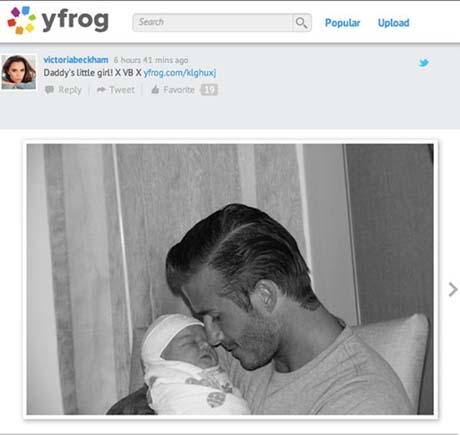The width and height of the screenshot is (460, 435).
Task: Follow the yfrog.com/klghuxj link
Action: click(x=180, y=73)
